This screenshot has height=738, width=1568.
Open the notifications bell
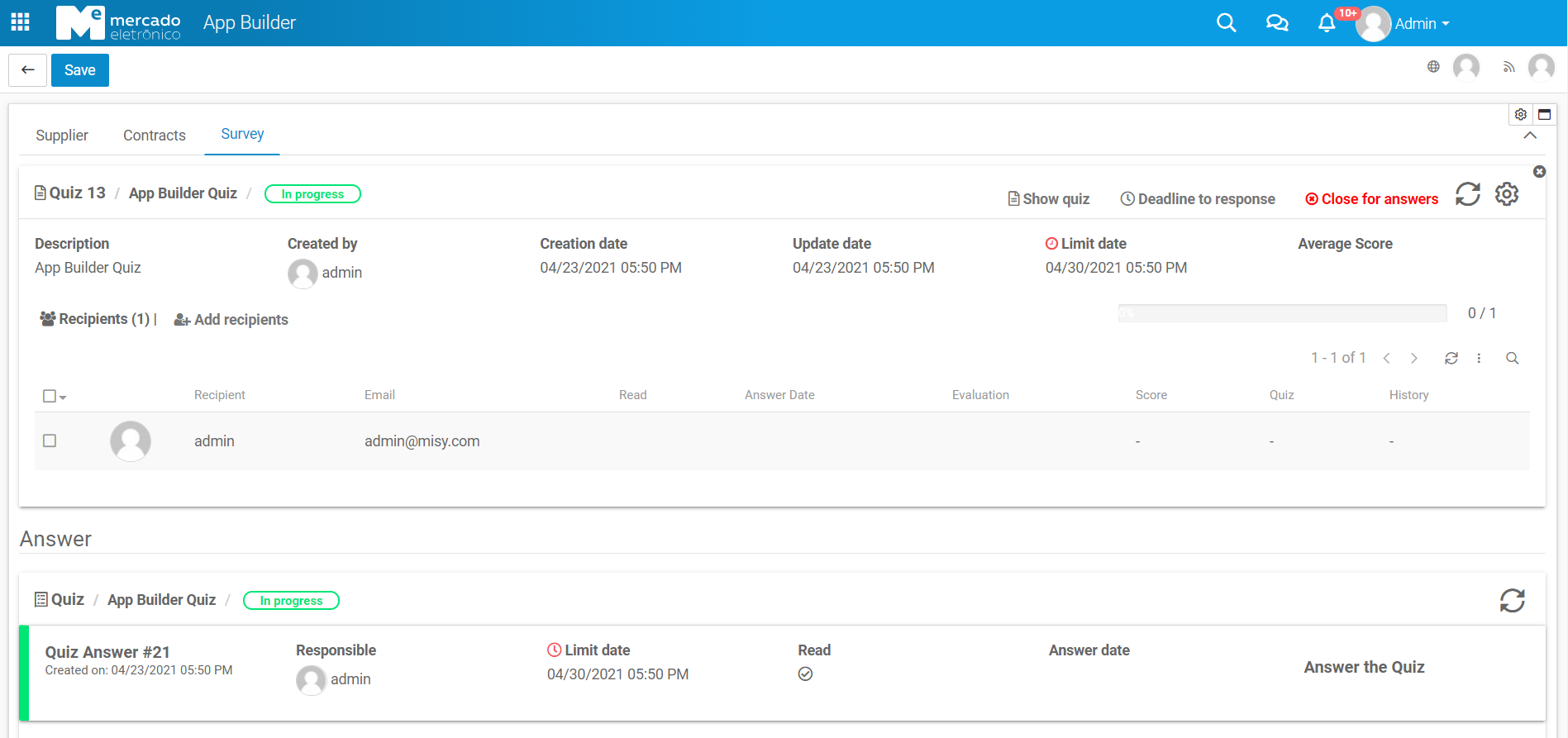click(1327, 23)
